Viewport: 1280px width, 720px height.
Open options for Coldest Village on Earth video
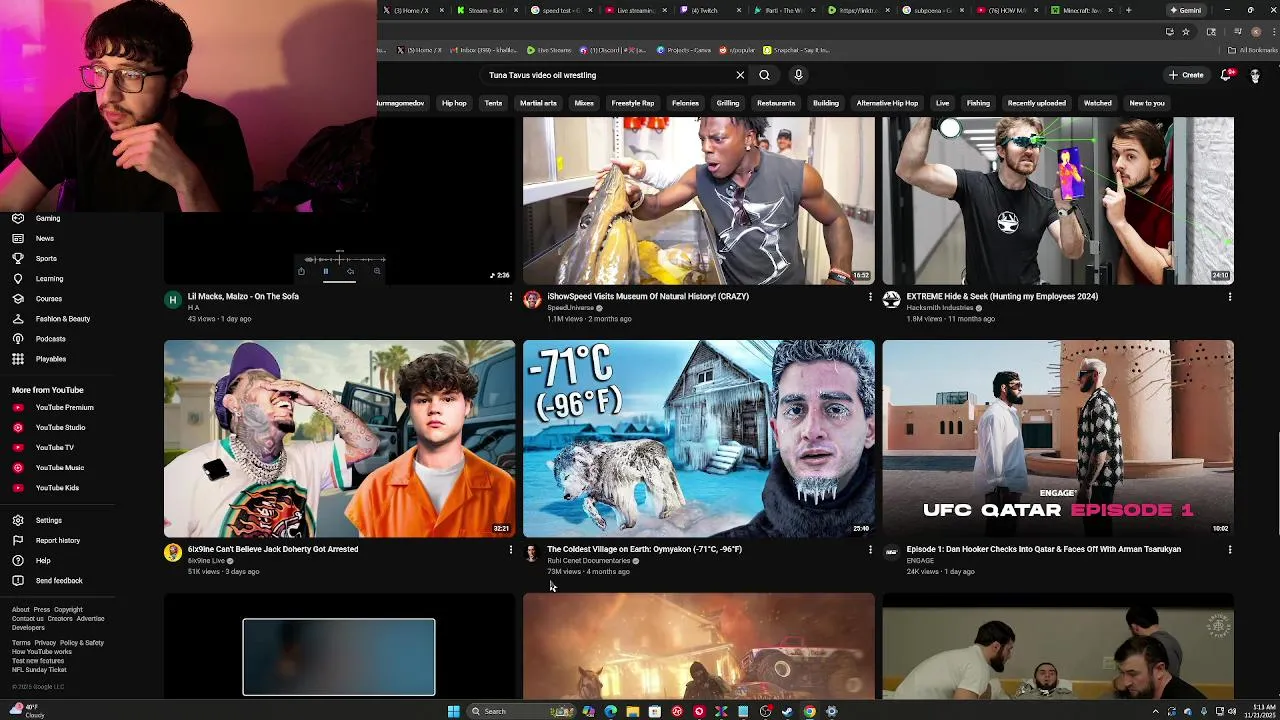870,549
